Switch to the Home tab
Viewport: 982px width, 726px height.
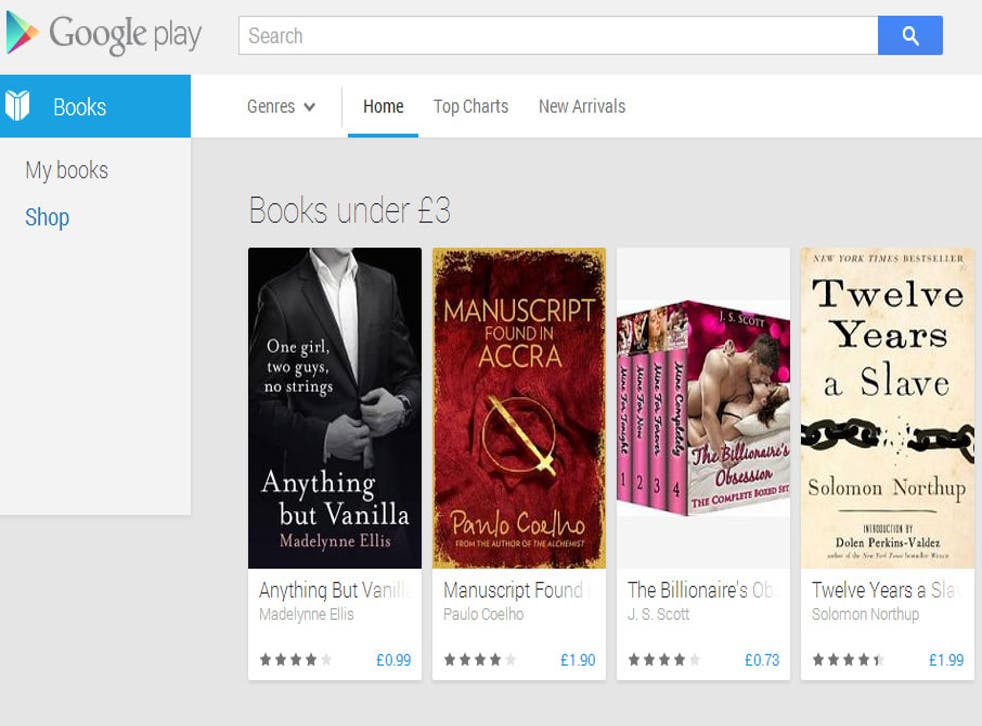tap(383, 106)
